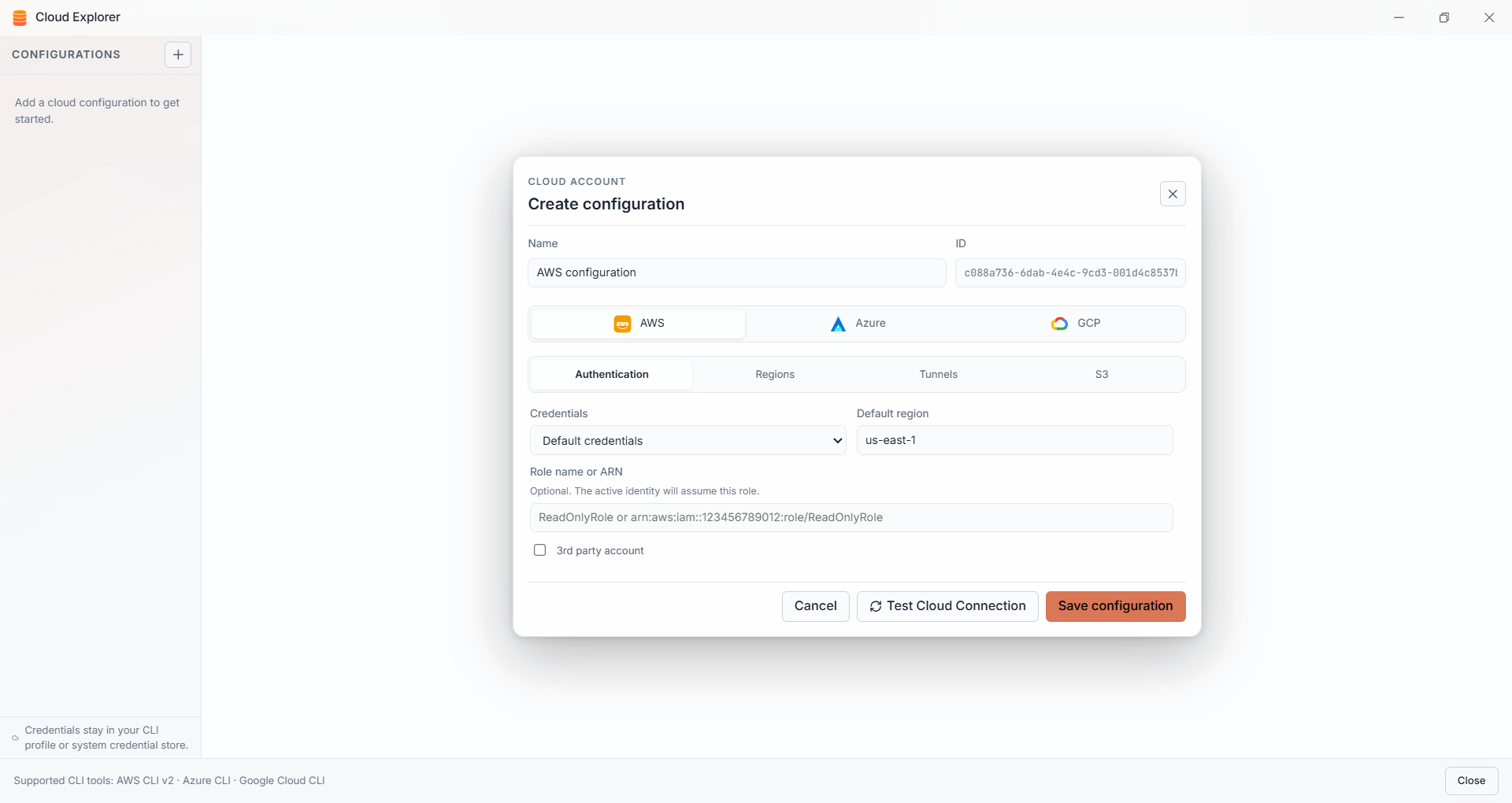
Task: Select the Authentication tab
Action: click(x=612, y=375)
